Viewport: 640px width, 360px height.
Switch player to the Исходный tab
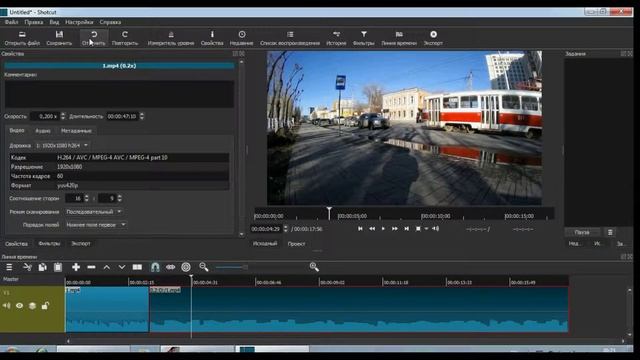coord(265,244)
